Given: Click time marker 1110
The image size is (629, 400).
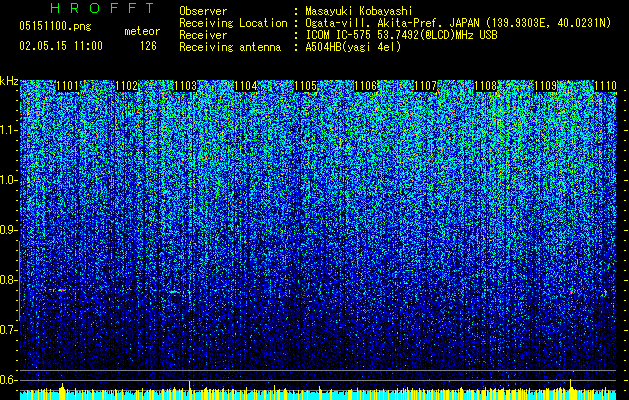Looking at the screenshot, I should coord(605,86).
